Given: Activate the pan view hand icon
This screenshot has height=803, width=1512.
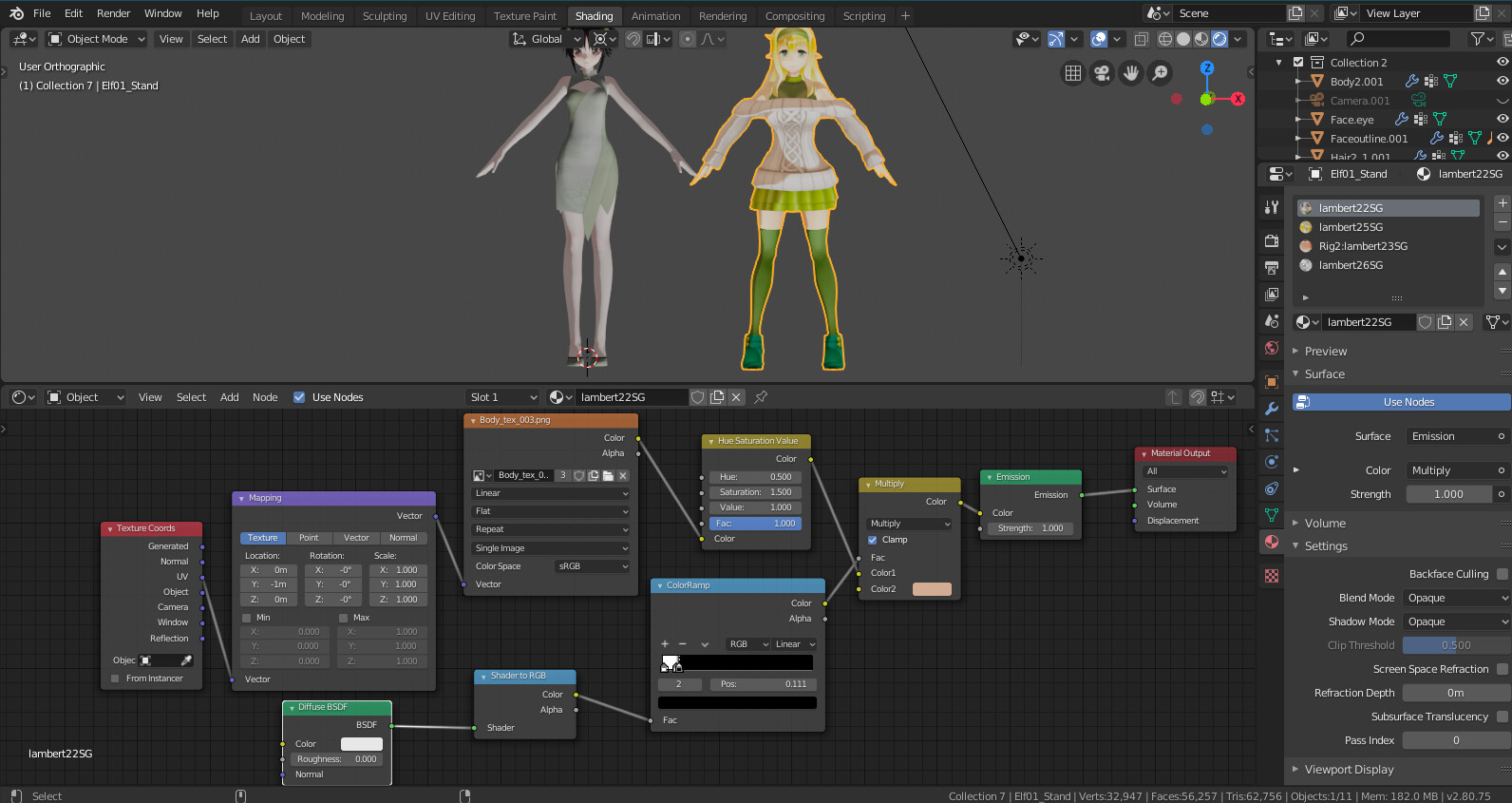Looking at the screenshot, I should [x=1131, y=73].
